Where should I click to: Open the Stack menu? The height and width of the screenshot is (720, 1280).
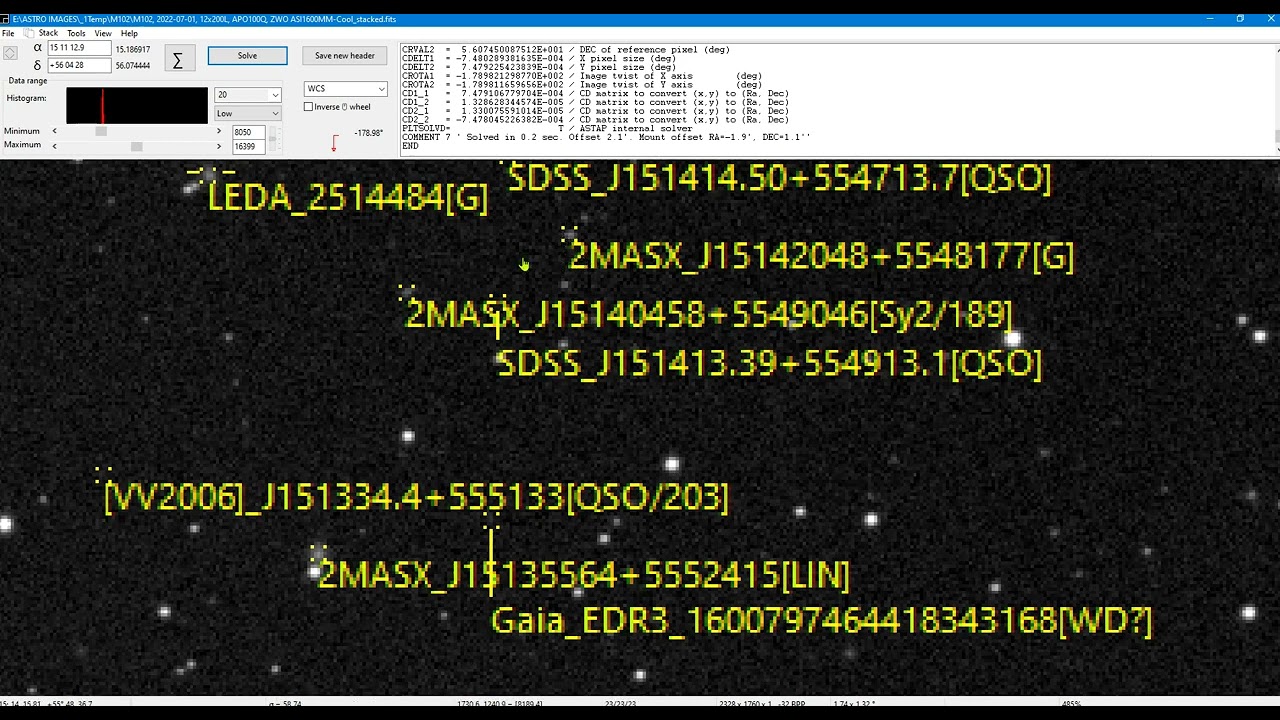[x=48, y=33]
